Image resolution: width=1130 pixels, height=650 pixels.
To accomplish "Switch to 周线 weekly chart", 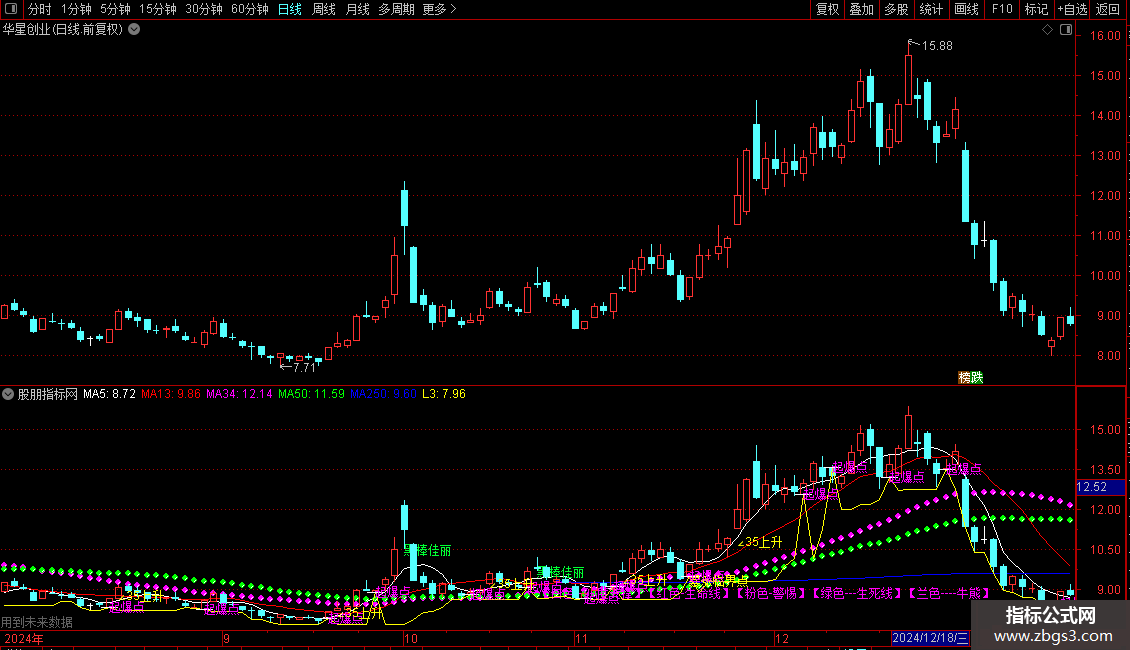I will [324, 9].
